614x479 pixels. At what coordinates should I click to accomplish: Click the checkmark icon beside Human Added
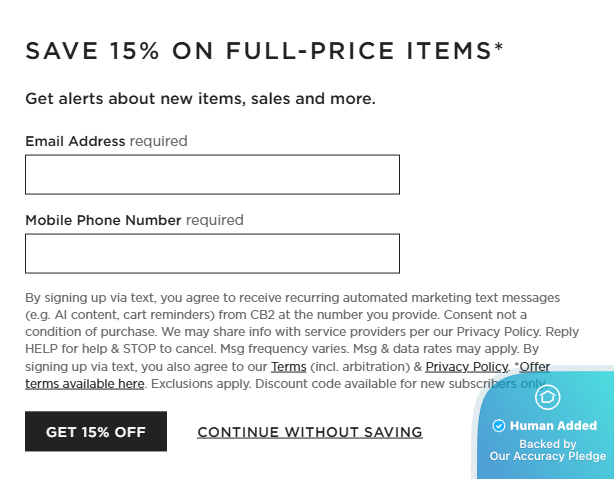[499, 426]
